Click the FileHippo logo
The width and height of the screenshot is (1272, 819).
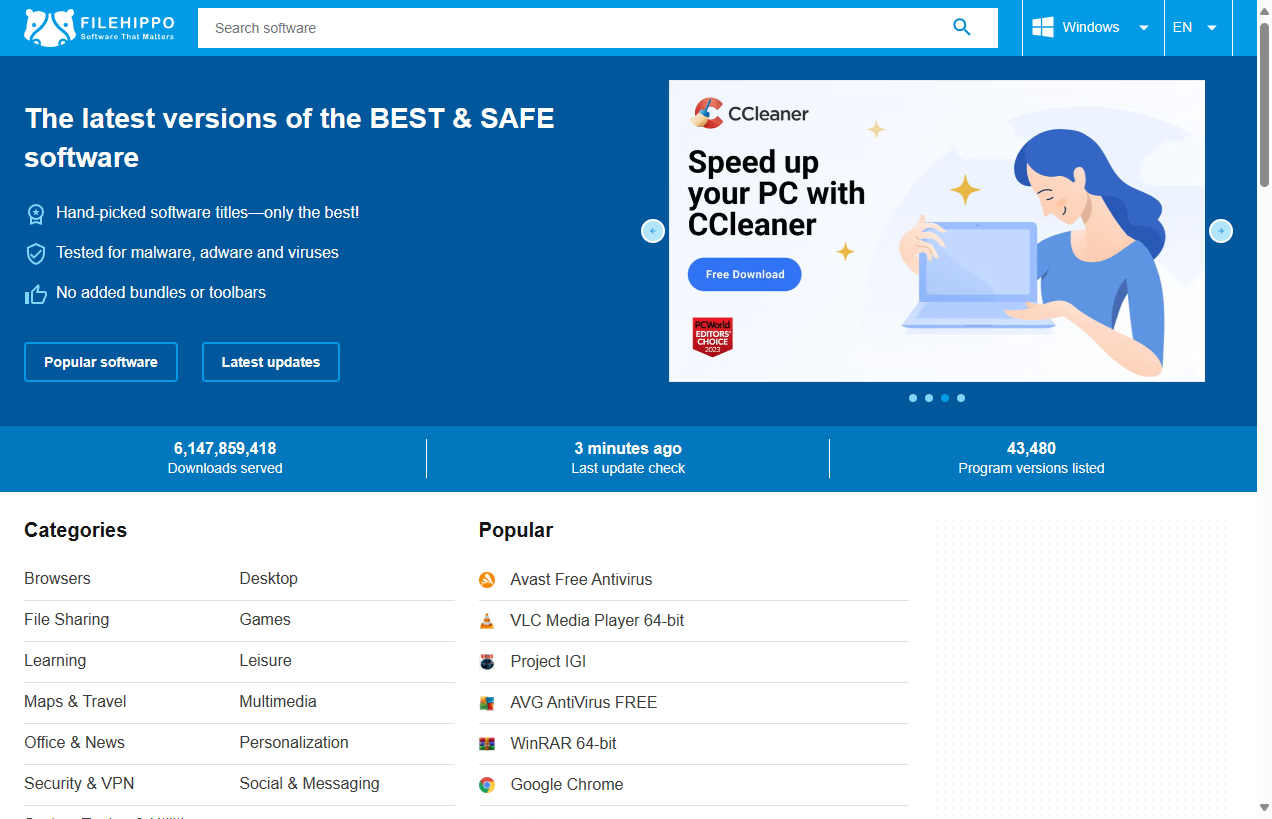pos(99,28)
